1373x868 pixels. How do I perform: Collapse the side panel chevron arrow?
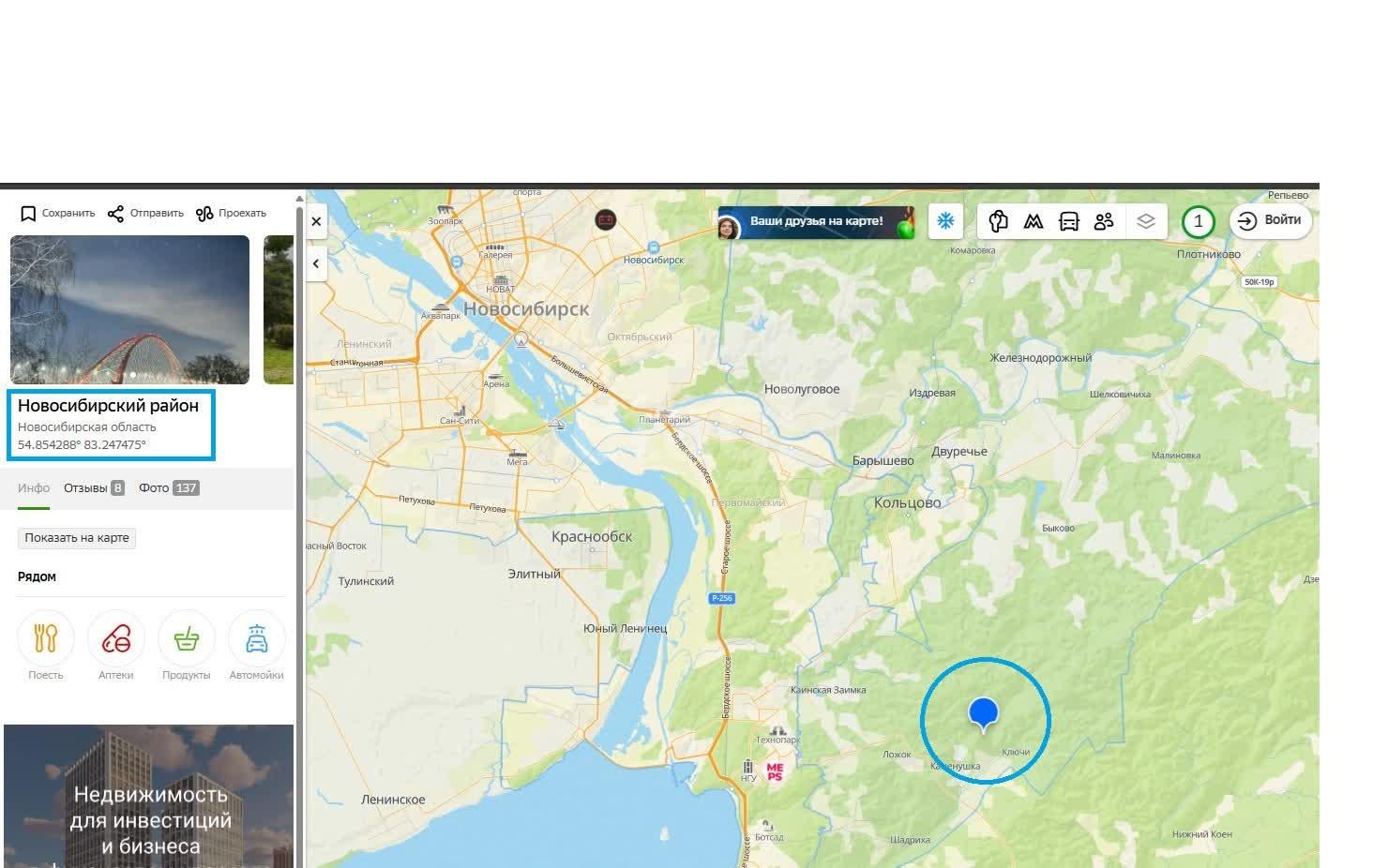316,263
